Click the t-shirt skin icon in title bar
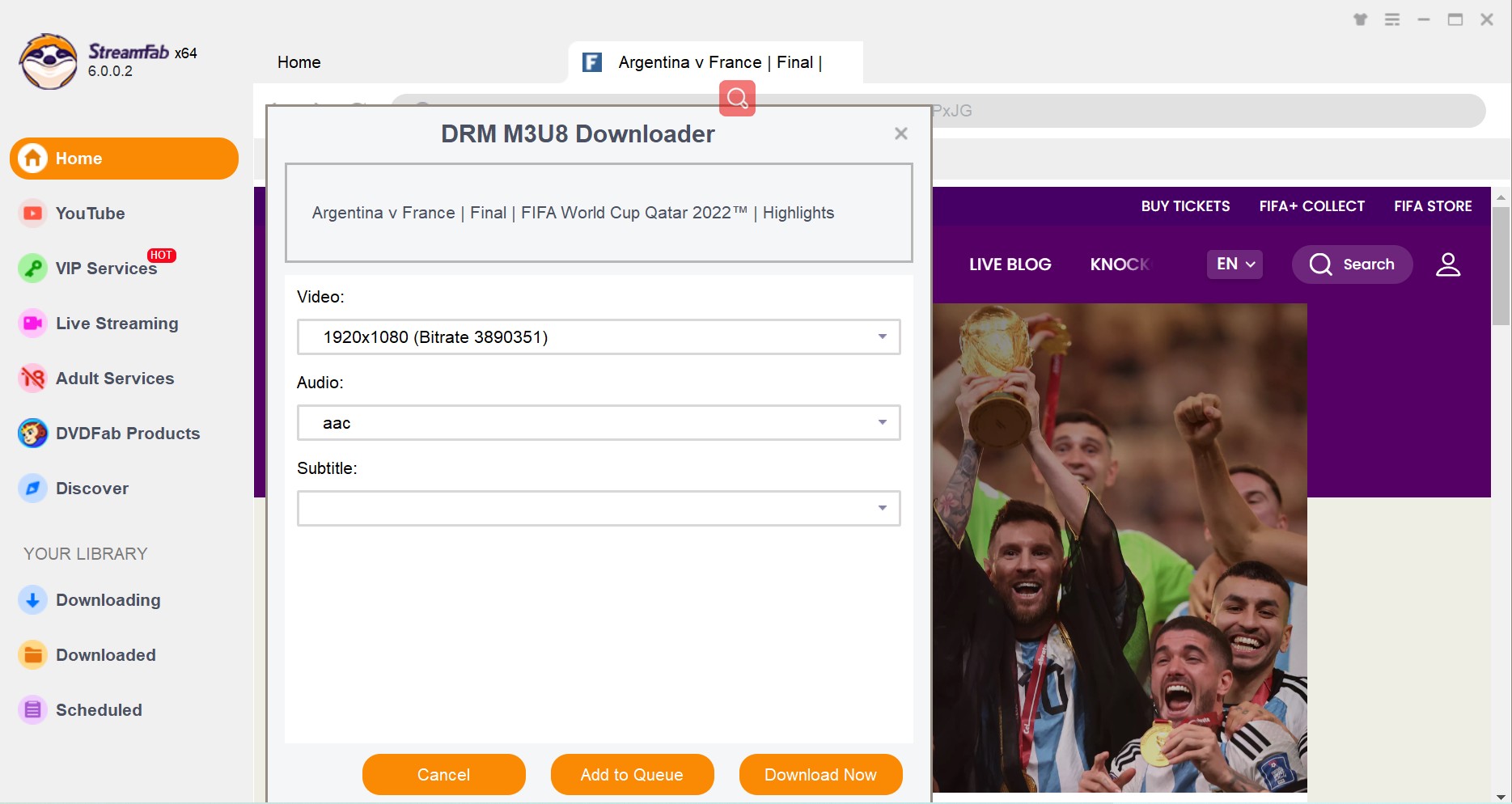Screen dimensions: 1512x804 pos(1361,19)
